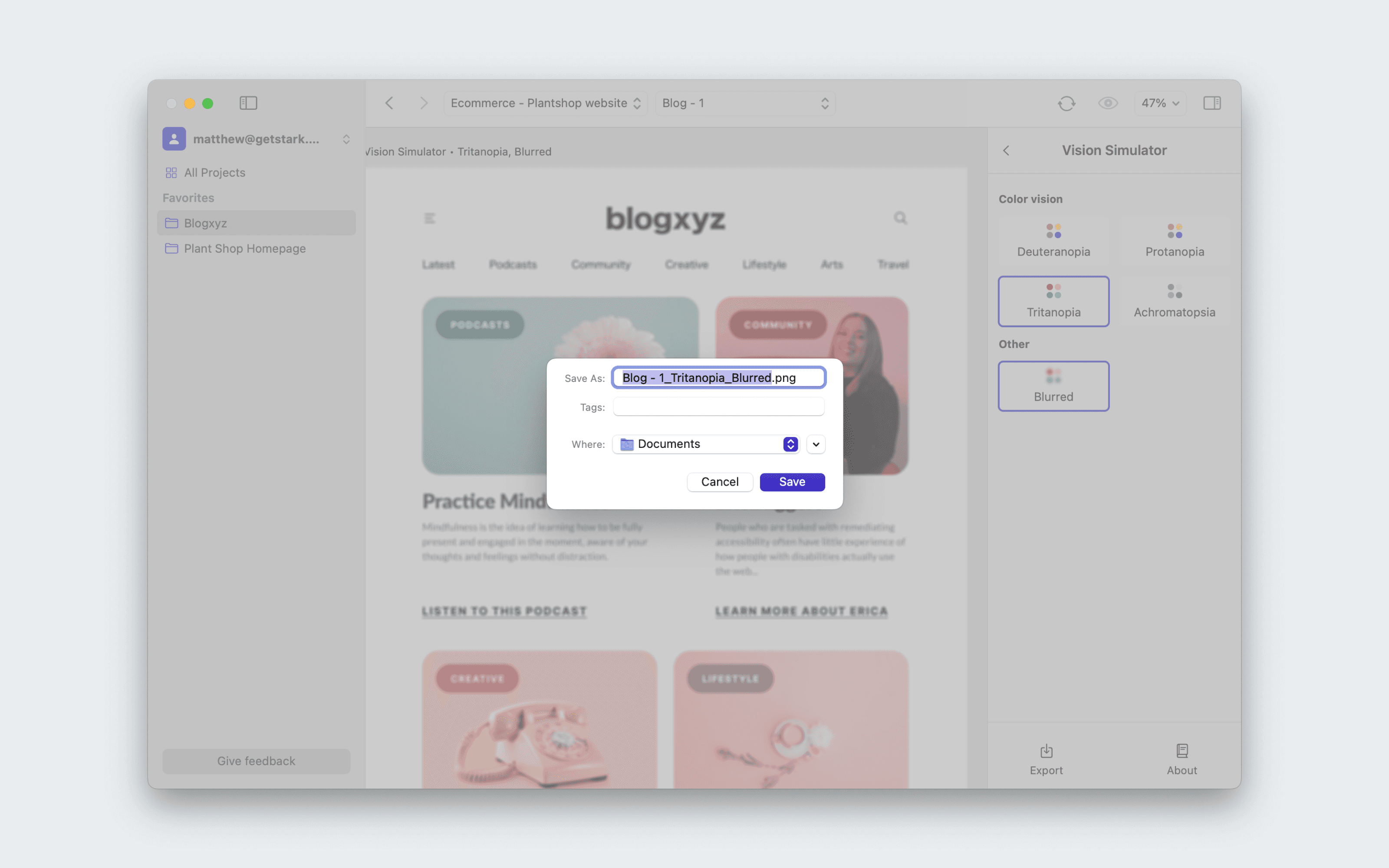Open the Creative blog tab
Image resolution: width=1389 pixels, height=868 pixels.
pyautogui.click(x=686, y=265)
